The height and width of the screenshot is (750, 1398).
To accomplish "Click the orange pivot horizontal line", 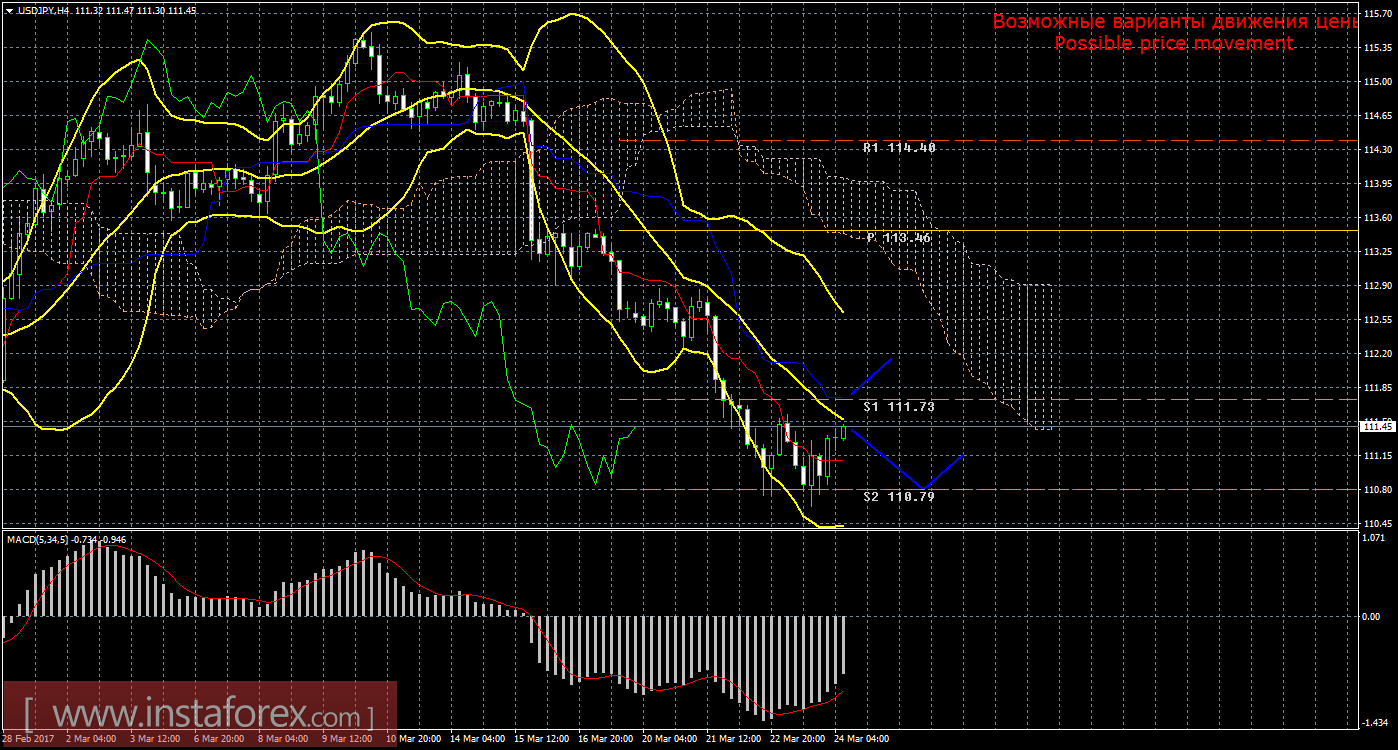I will [x=1100, y=230].
